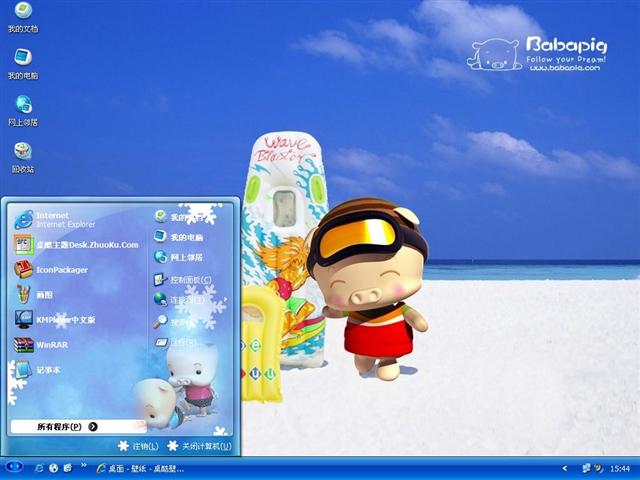Image resolution: width=640 pixels, height=480 pixels.
Task: Click 关闭计算机(U) shut down button
Action: [x=200, y=446]
